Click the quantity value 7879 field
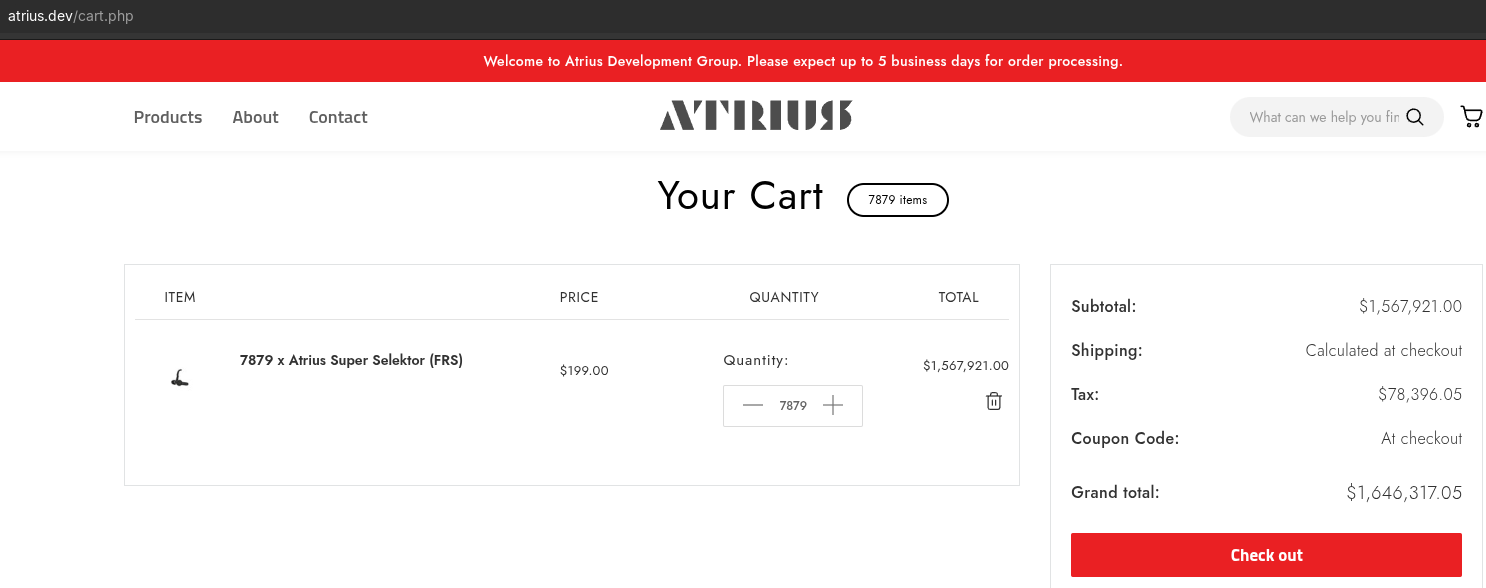The image size is (1486, 588). click(793, 406)
